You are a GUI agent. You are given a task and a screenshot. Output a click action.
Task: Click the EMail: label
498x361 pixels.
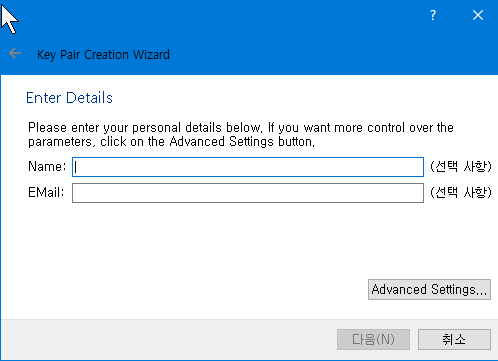coord(46,192)
